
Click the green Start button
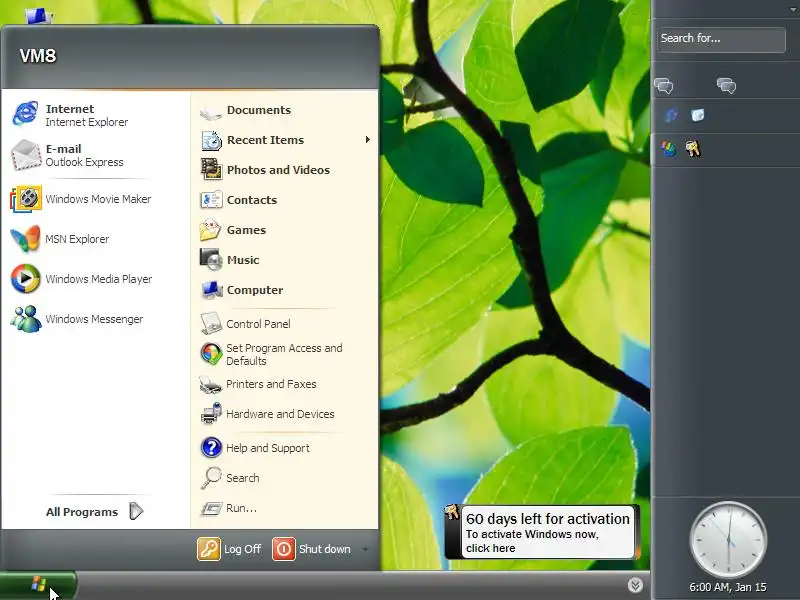pyautogui.click(x=39, y=584)
